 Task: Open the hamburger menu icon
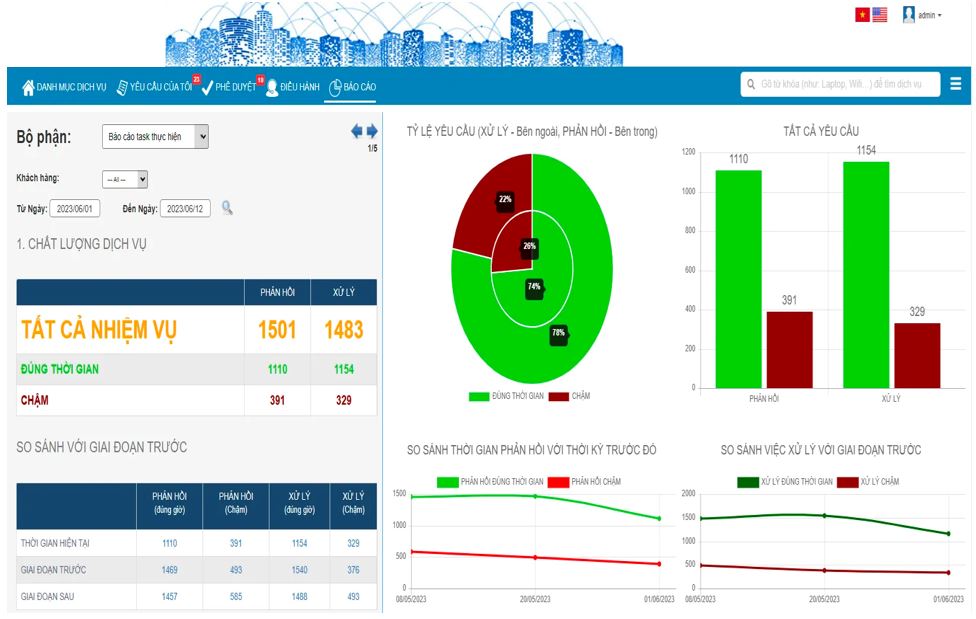coord(956,85)
